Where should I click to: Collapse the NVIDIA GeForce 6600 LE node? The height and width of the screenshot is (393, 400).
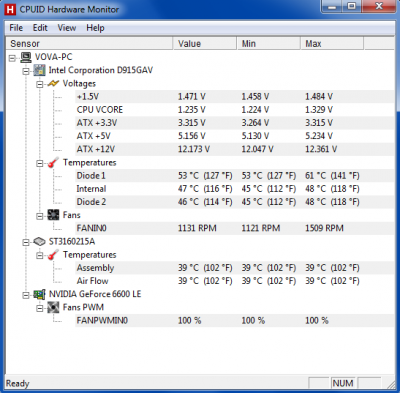26,295
